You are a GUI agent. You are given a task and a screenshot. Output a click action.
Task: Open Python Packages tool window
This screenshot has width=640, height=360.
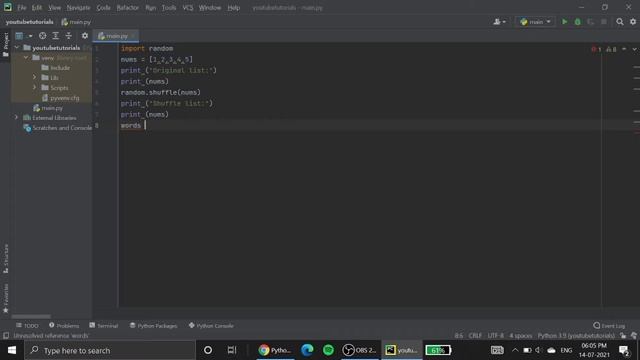[153, 326]
